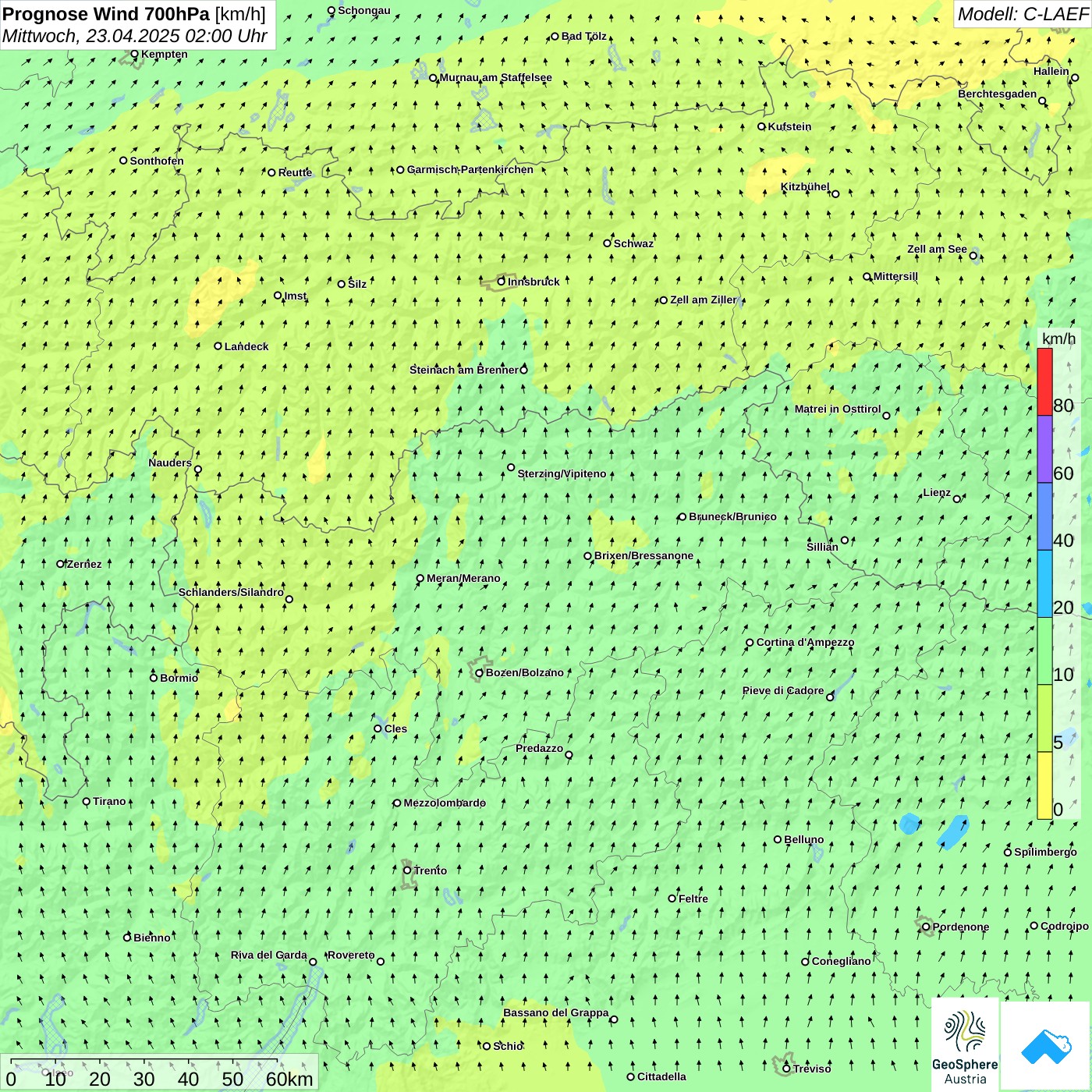Click the date 'Mittwoch, 23.04.2025 02:00 Uhr'

pyautogui.click(x=135, y=36)
